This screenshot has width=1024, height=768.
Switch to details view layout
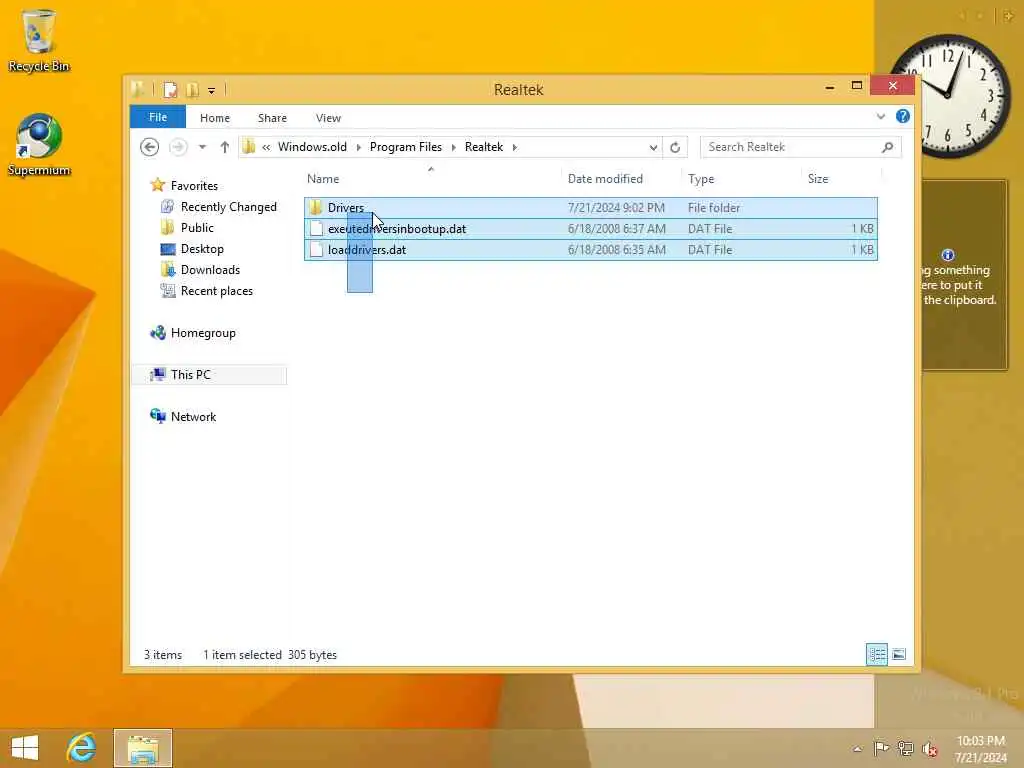click(x=876, y=654)
